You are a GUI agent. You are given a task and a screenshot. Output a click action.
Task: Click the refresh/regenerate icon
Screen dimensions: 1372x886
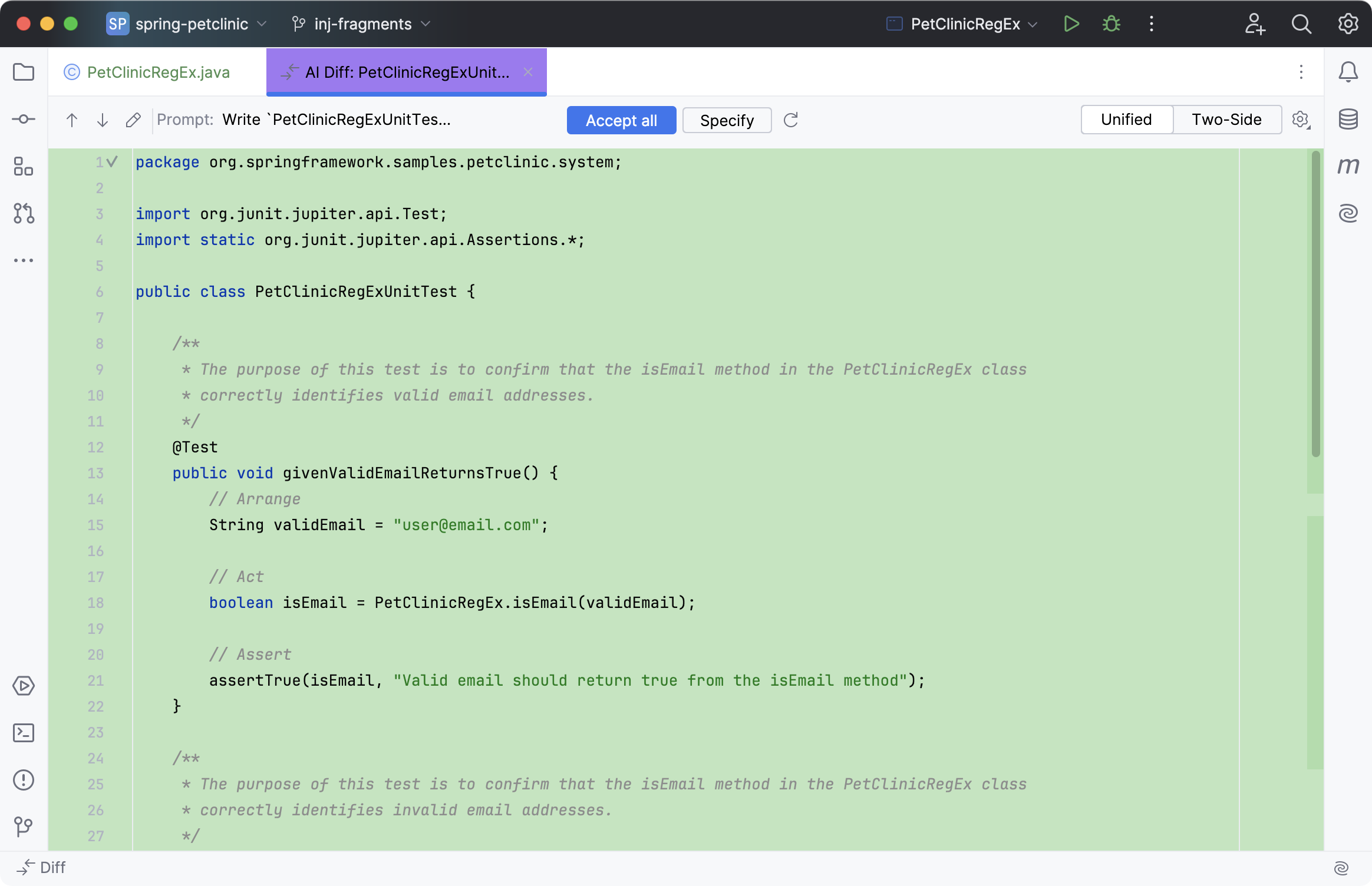coord(791,120)
